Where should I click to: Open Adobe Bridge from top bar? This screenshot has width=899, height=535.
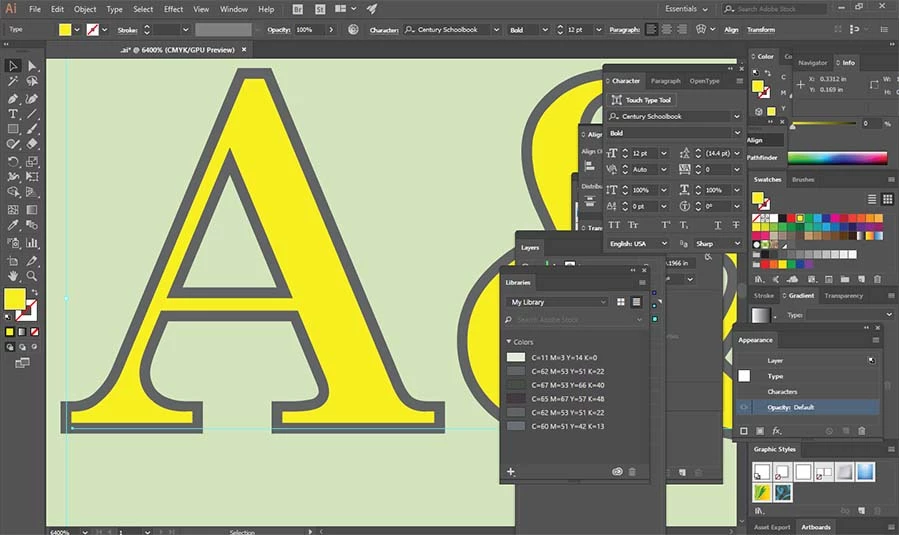[297, 9]
